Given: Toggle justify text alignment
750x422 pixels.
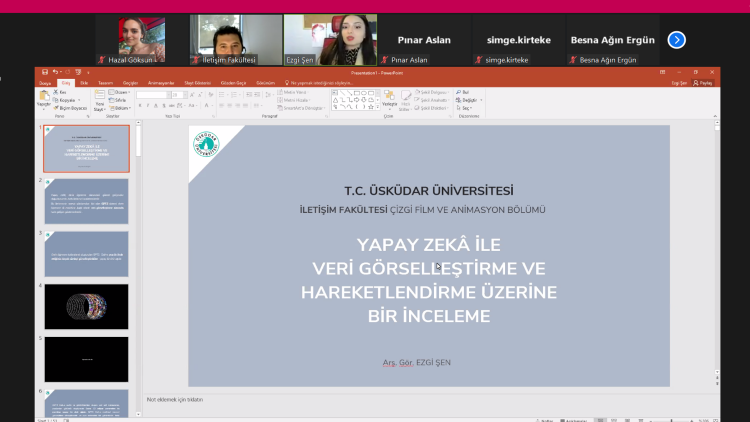Looking at the screenshot, I should tap(246, 105).
